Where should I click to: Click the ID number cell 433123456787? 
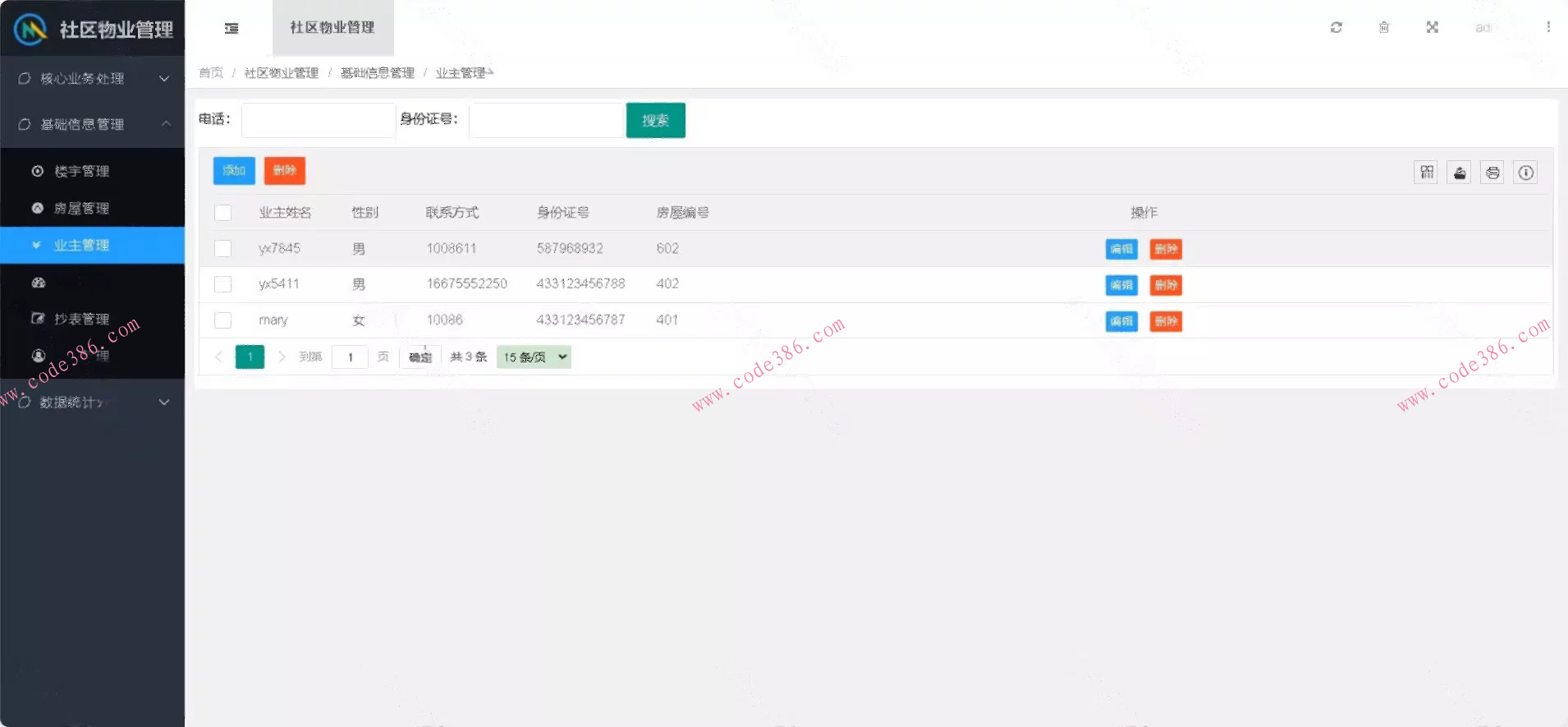pyautogui.click(x=580, y=320)
